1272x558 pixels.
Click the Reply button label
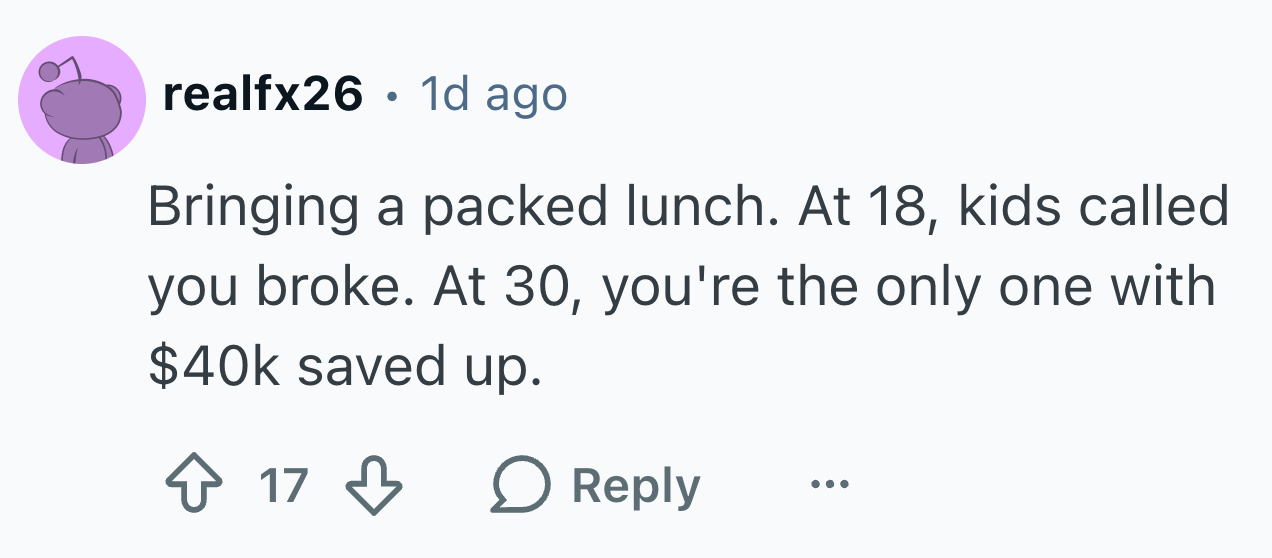coord(636,488)
